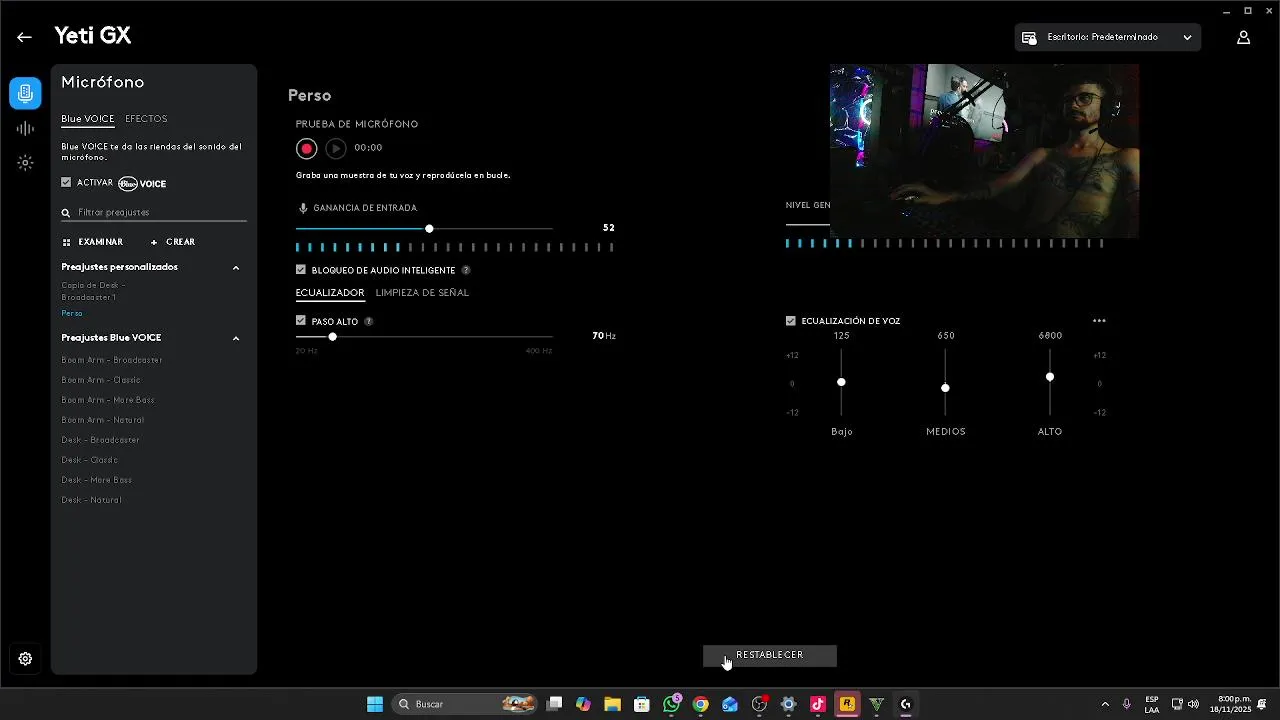
Task: Open TikTok from the taskbar
Action: [x=818, y=704]
